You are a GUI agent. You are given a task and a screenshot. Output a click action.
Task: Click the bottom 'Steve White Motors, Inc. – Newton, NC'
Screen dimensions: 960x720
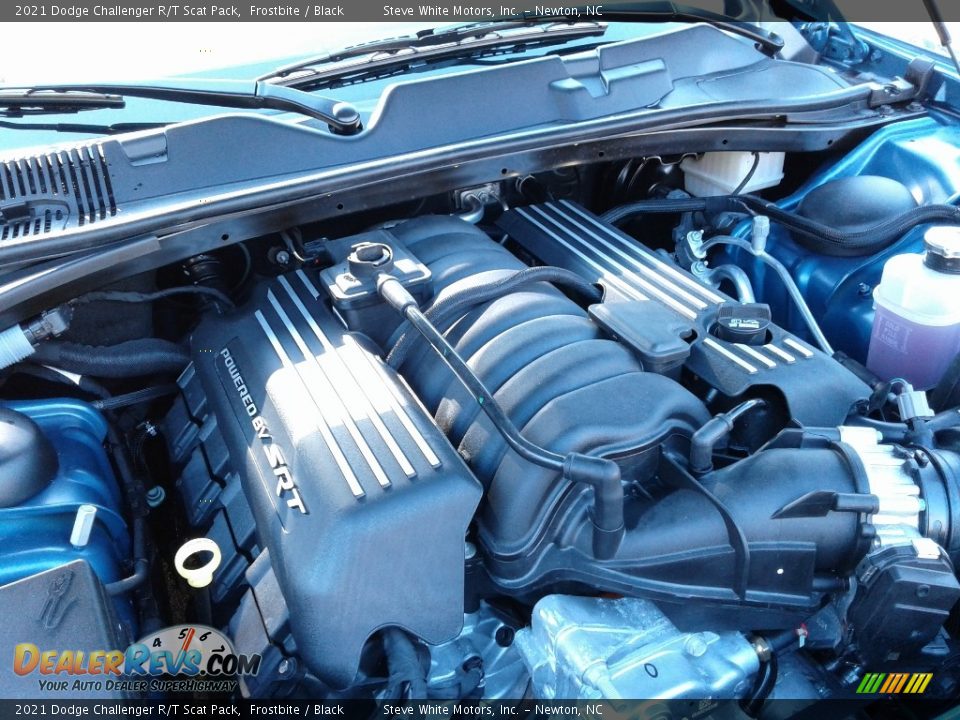(493, 710)
